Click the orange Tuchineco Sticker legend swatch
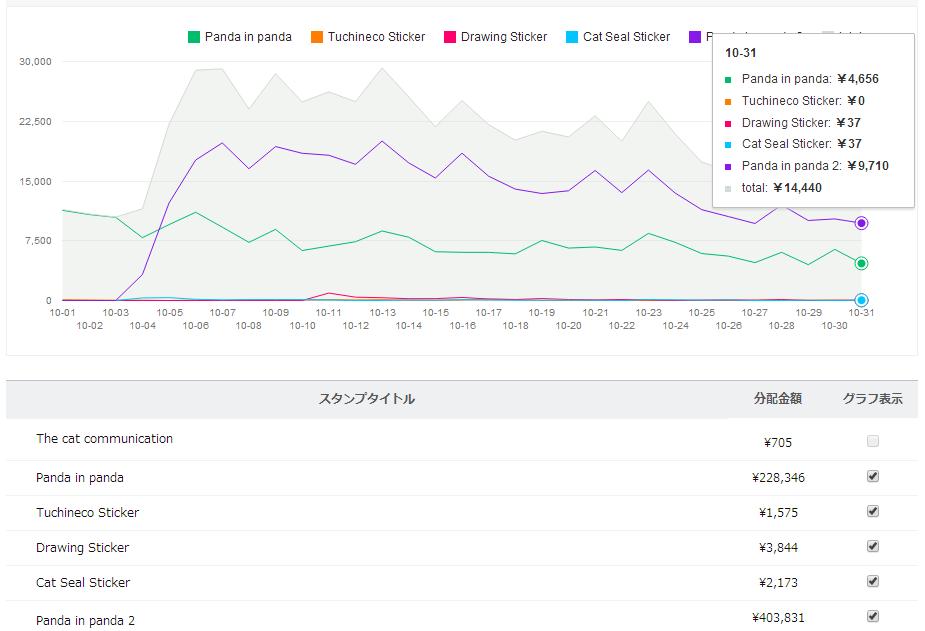This screenshot has height=631, width=925. tap(317, 37)
